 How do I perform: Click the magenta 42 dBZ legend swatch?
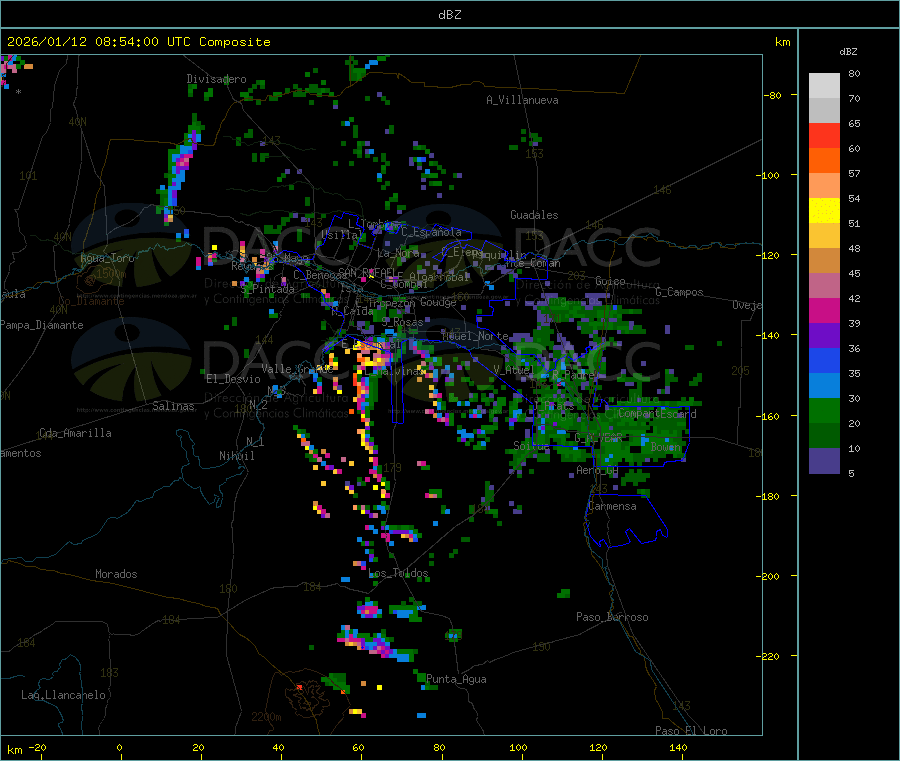[824, 310]
